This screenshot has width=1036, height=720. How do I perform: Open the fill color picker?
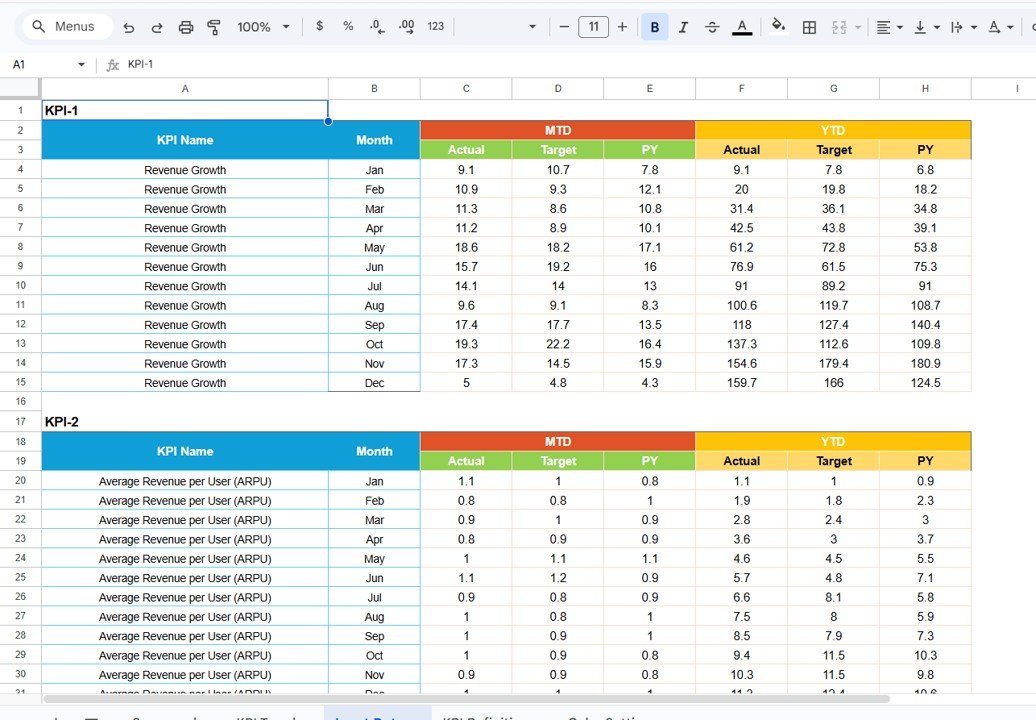click(779, 27)
